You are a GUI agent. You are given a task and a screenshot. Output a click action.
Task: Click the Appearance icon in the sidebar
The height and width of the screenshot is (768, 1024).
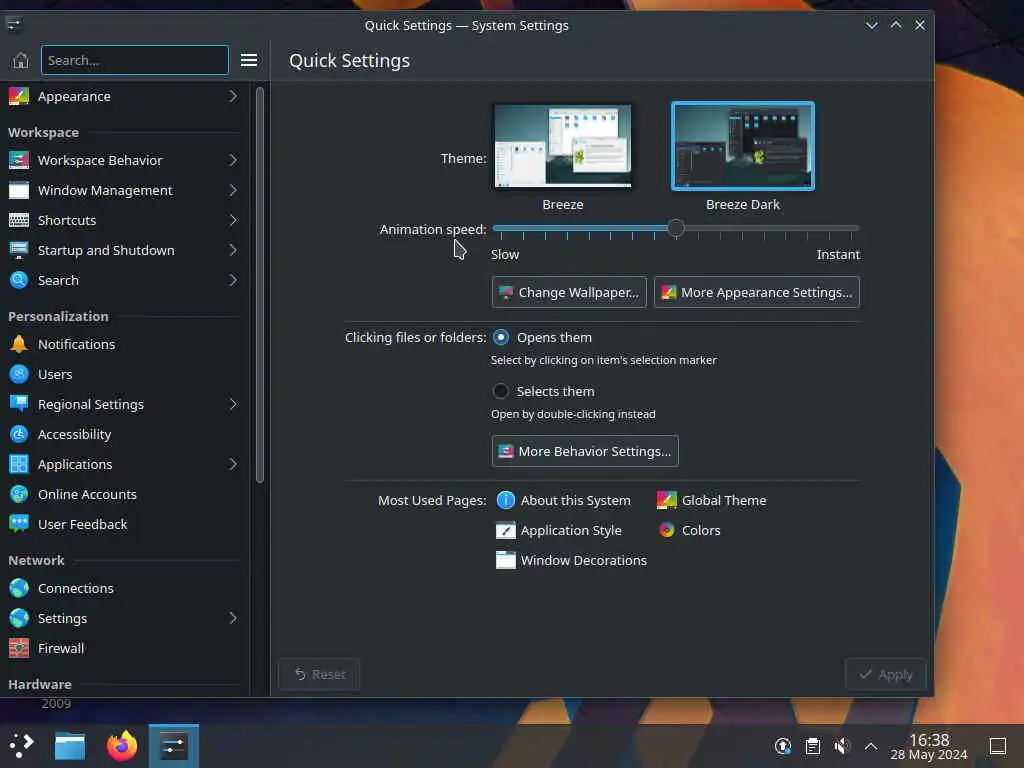pyautogui.click(x=19, y=97)
